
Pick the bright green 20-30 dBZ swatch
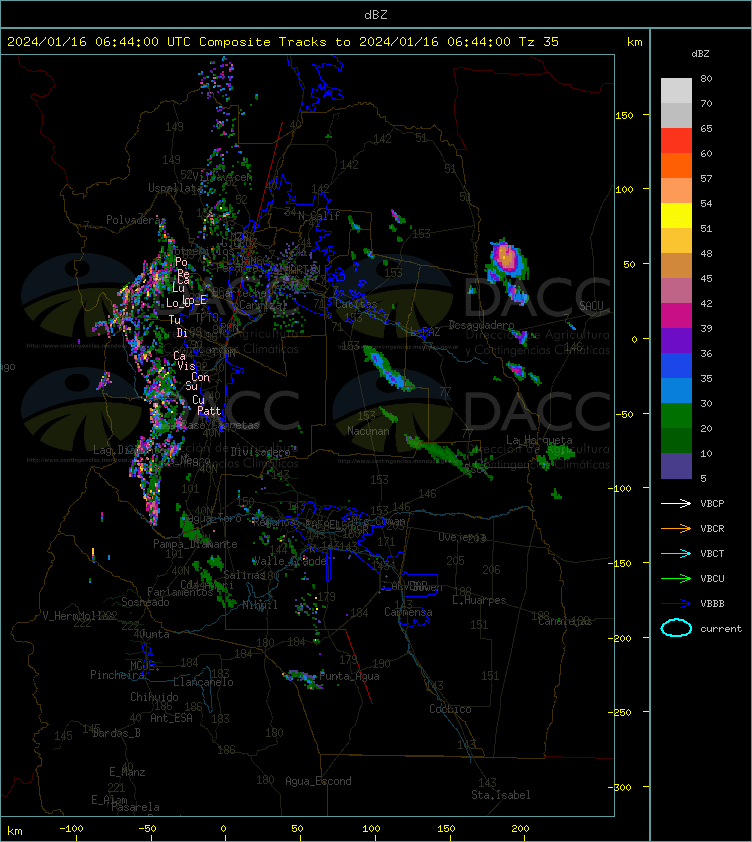tap(676, 416)
